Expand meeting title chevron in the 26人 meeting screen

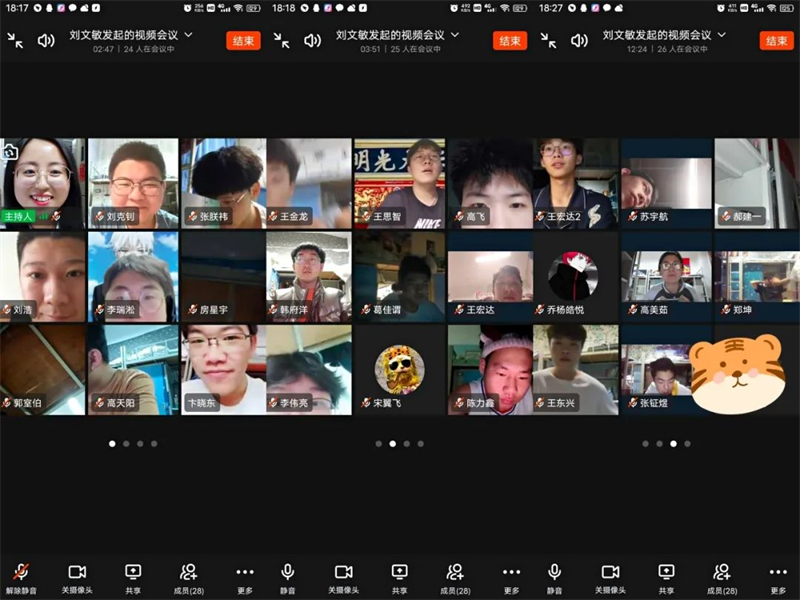tap(722, 35)
